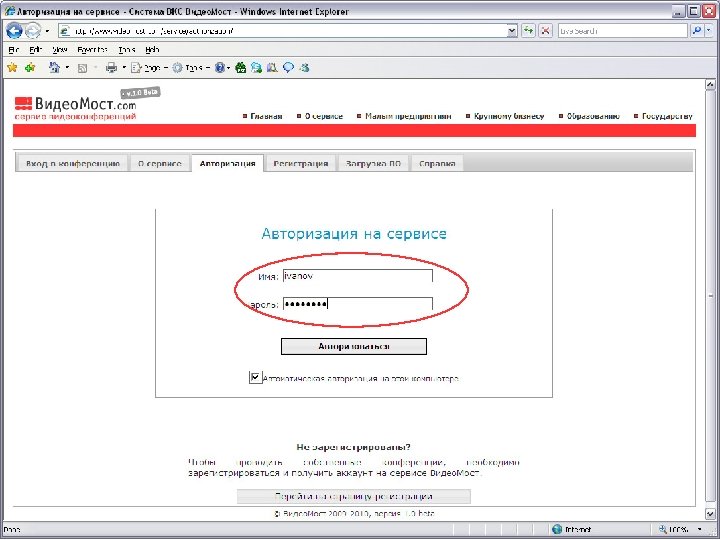The image size is (720, 540).
Task: Click the browser Forward arrow button
Action: coord(33,31)
